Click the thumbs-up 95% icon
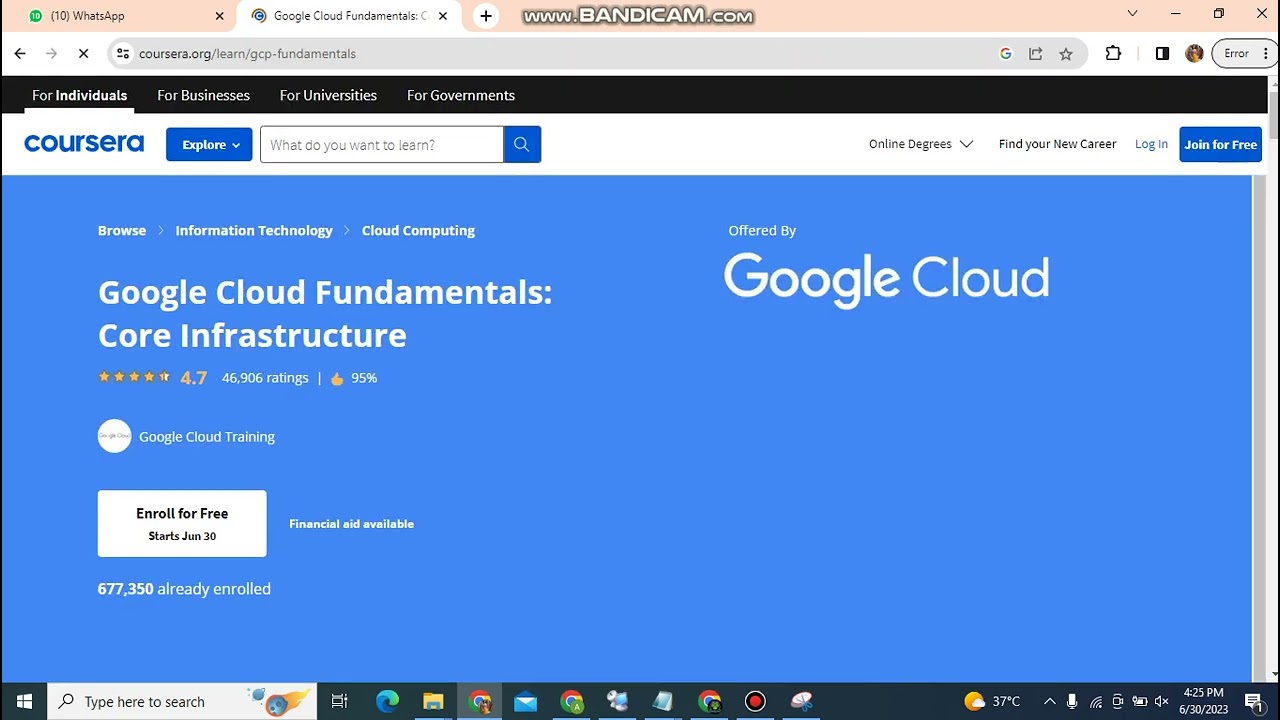The height and width of the screenshot is (720, 1280). pos(337,378)
